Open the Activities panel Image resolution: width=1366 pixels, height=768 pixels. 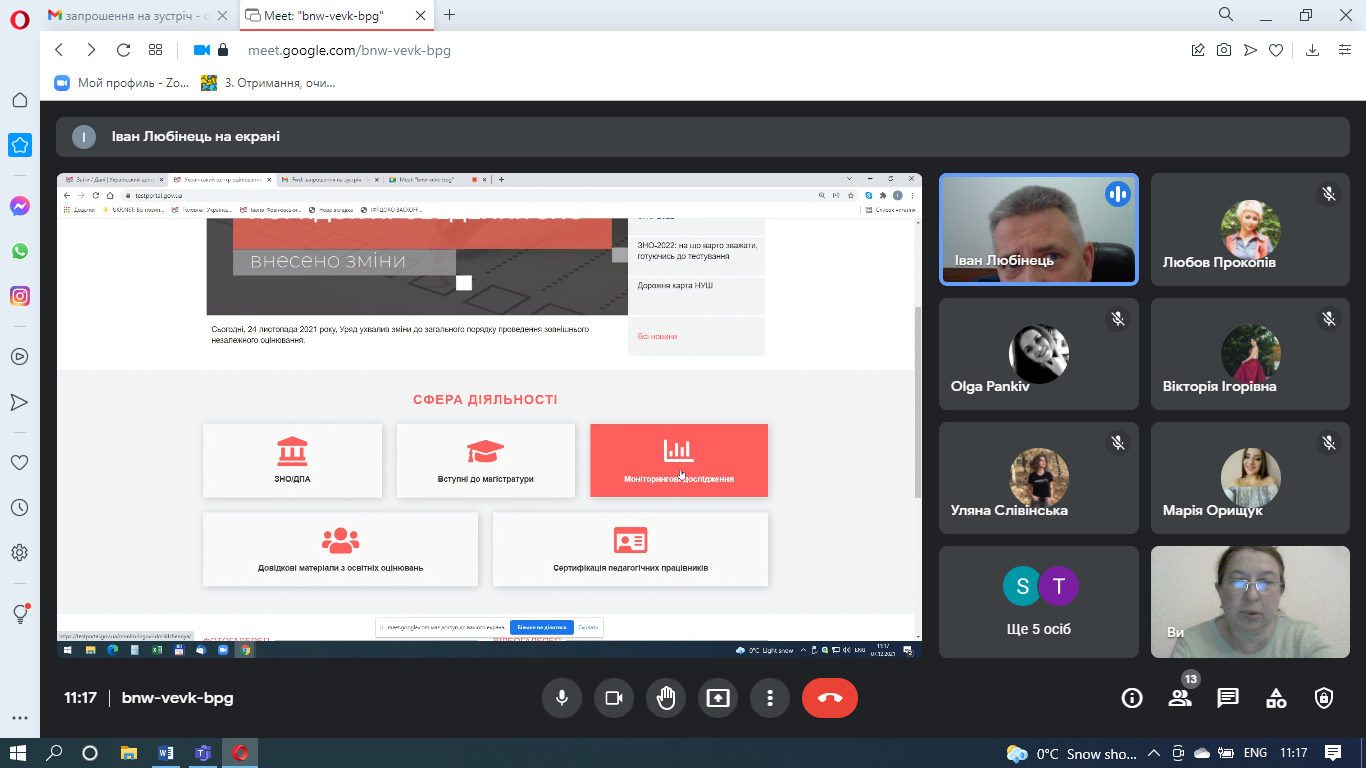point(1276,698)
